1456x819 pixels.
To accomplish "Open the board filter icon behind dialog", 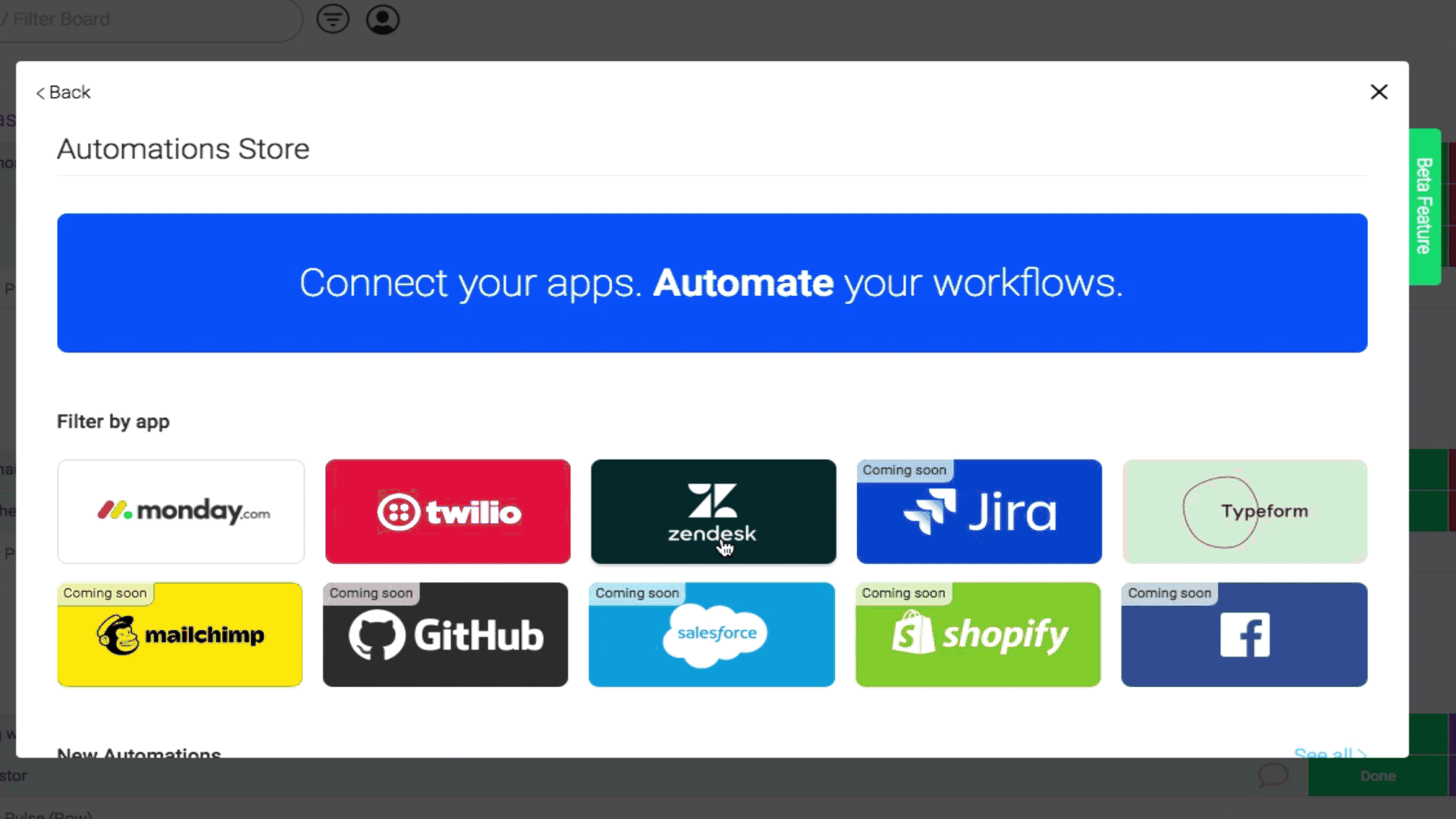I will [x=333, y=19].
